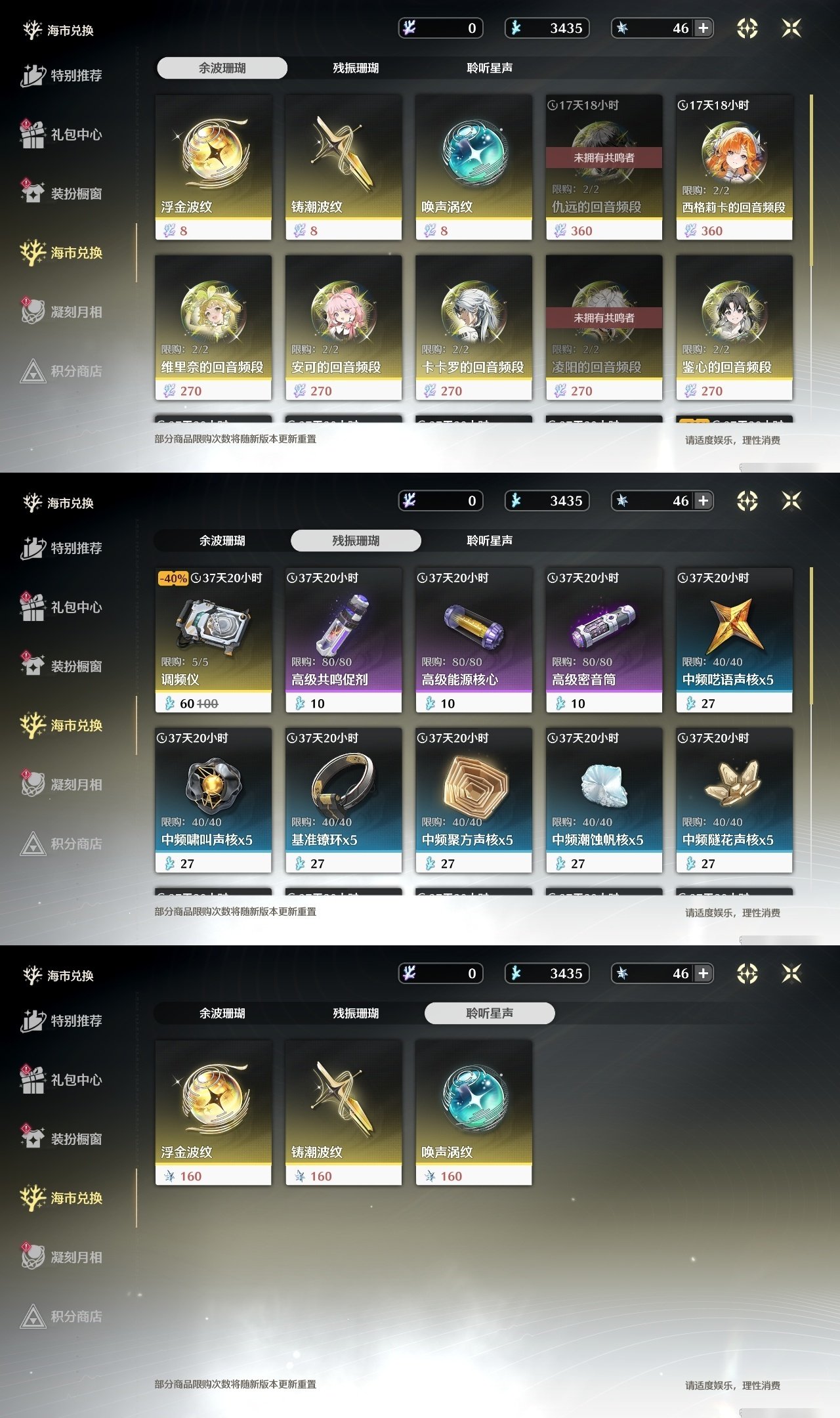This screenshot has height=1418, width=840.
Task: Choose 浮金波纹 priced at 160
Action: 213,1113
